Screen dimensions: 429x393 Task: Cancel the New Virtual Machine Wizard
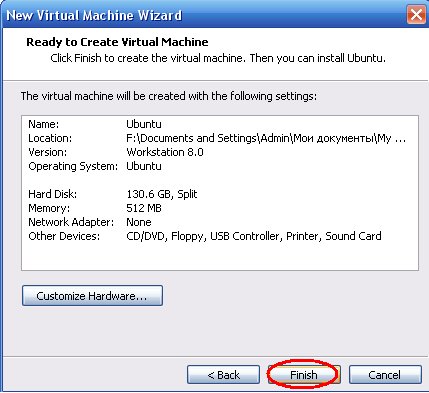(385, 375)
